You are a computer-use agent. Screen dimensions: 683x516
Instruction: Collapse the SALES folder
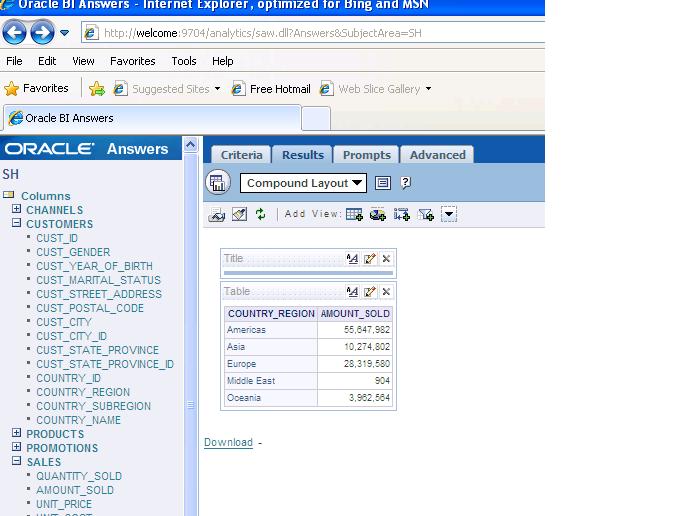tap(16, 461)
